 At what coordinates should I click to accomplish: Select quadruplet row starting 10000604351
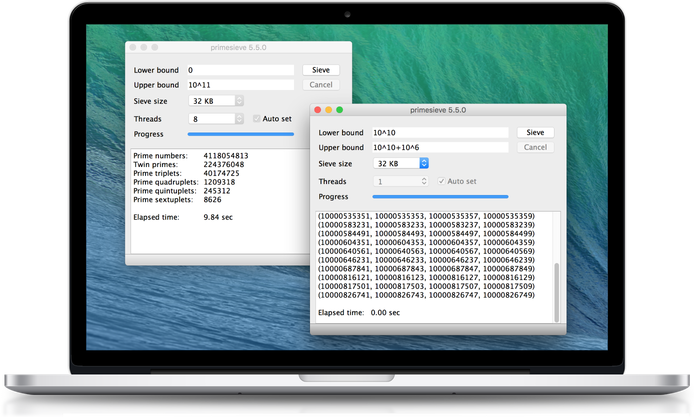[x=427, y=242]
